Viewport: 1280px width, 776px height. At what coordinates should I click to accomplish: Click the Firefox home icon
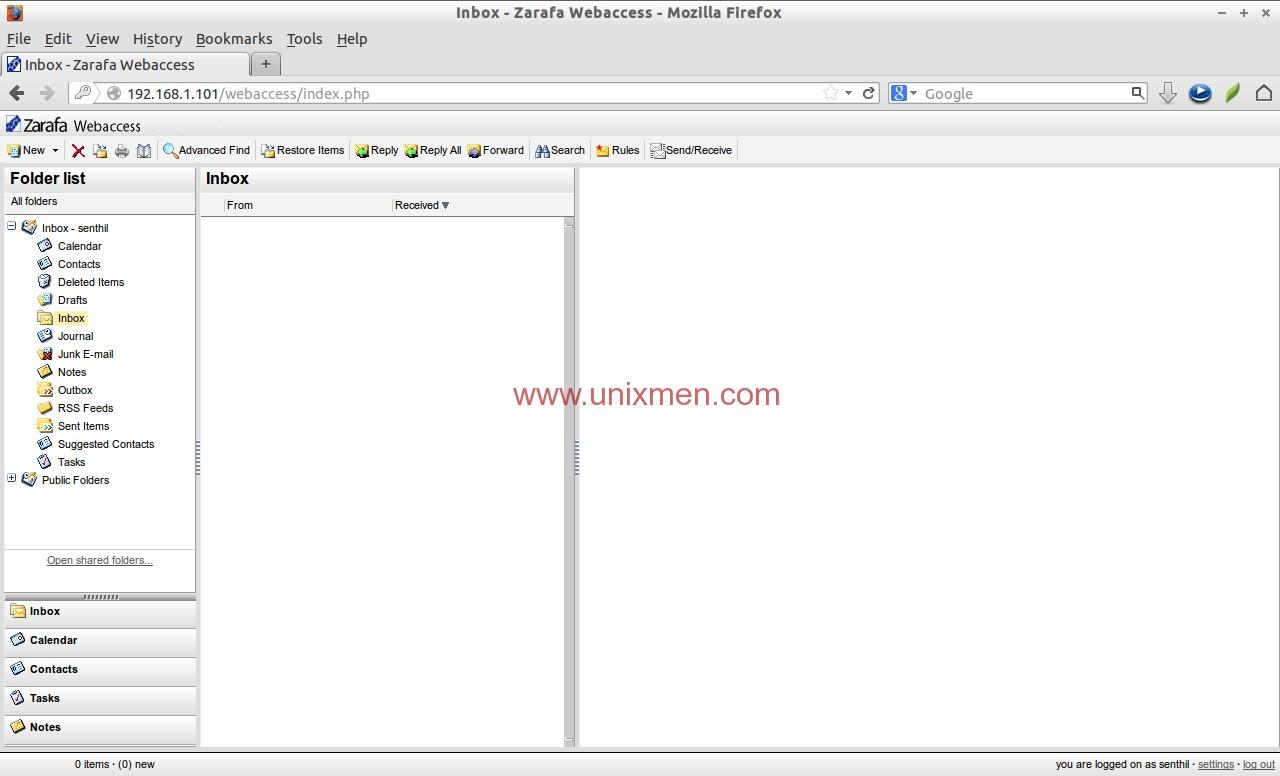click(1264, 93)
